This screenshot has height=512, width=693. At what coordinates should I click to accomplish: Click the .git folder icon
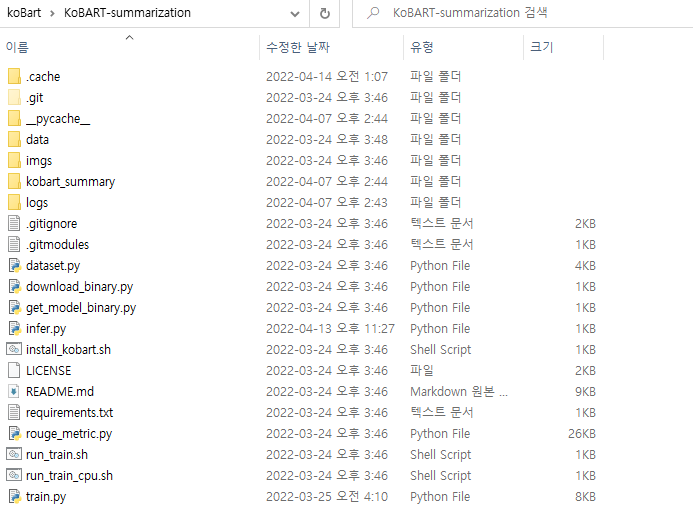pos(14,97)
